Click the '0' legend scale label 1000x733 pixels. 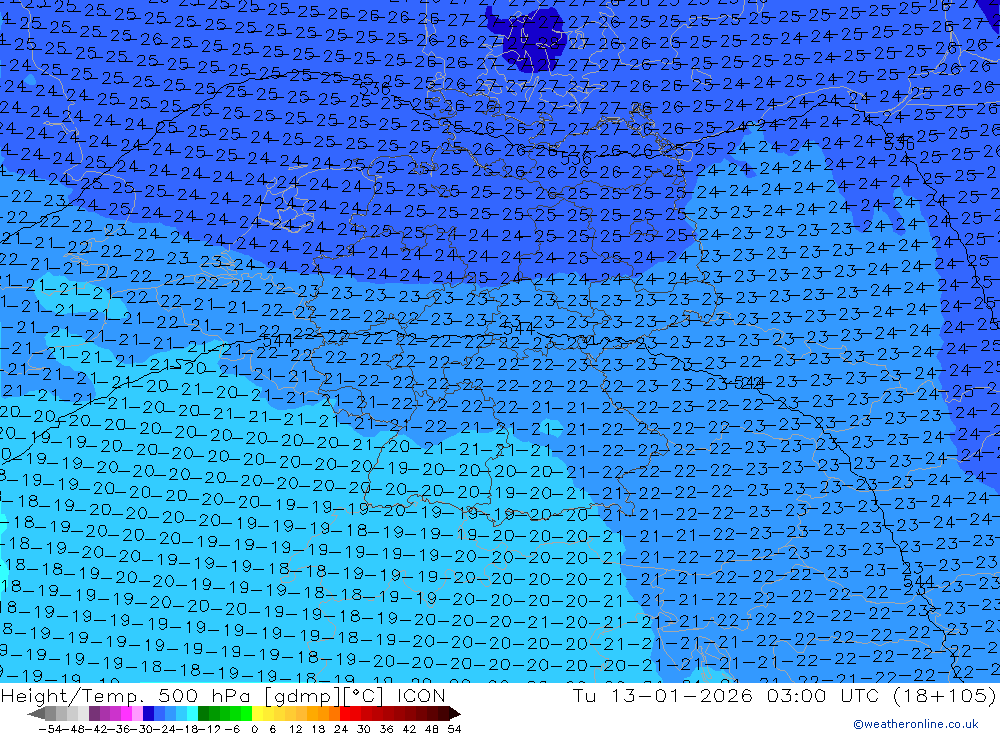tap(254, 729)
